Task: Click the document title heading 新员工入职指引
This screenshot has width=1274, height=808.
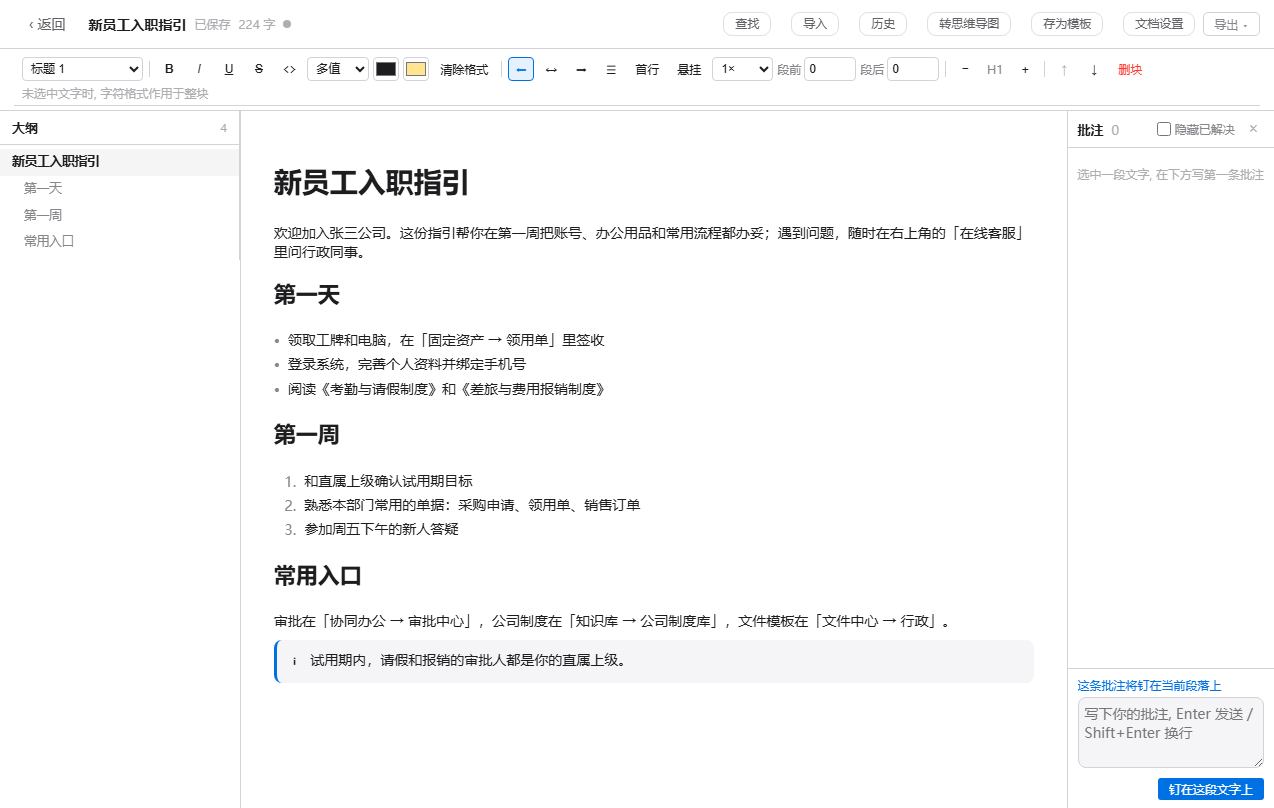Action: [372, 183]
